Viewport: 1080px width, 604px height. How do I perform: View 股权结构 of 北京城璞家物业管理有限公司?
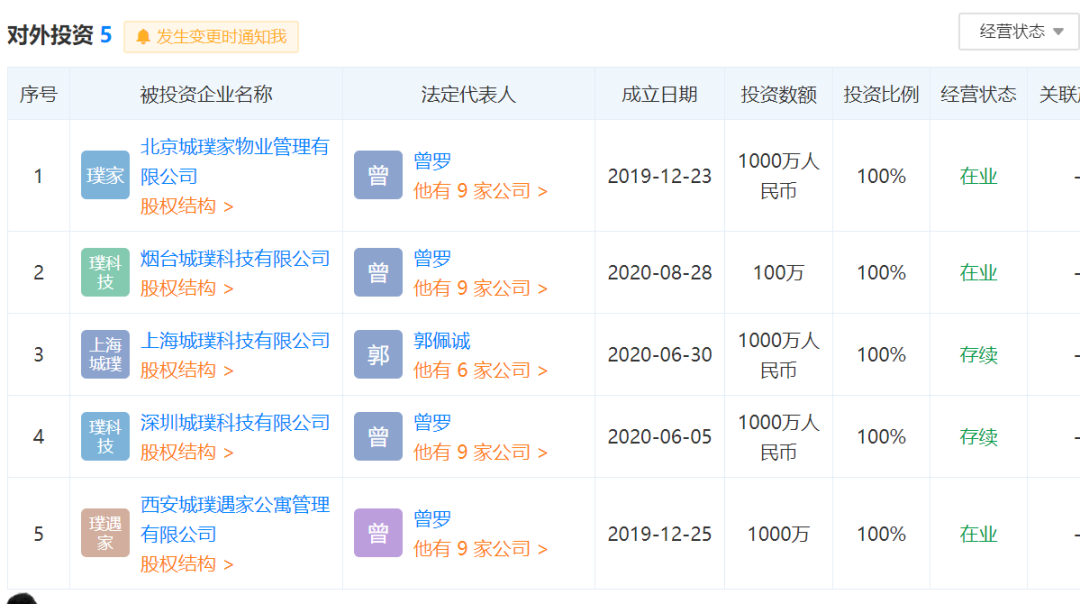click(x=176, y=206)
